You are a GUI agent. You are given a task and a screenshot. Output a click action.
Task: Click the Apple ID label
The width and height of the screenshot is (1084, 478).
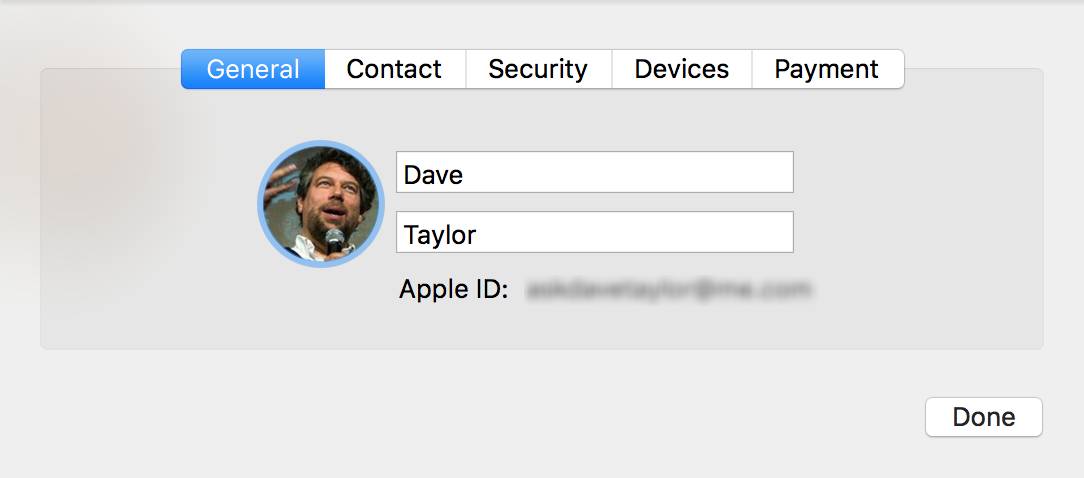coord(454,290)
